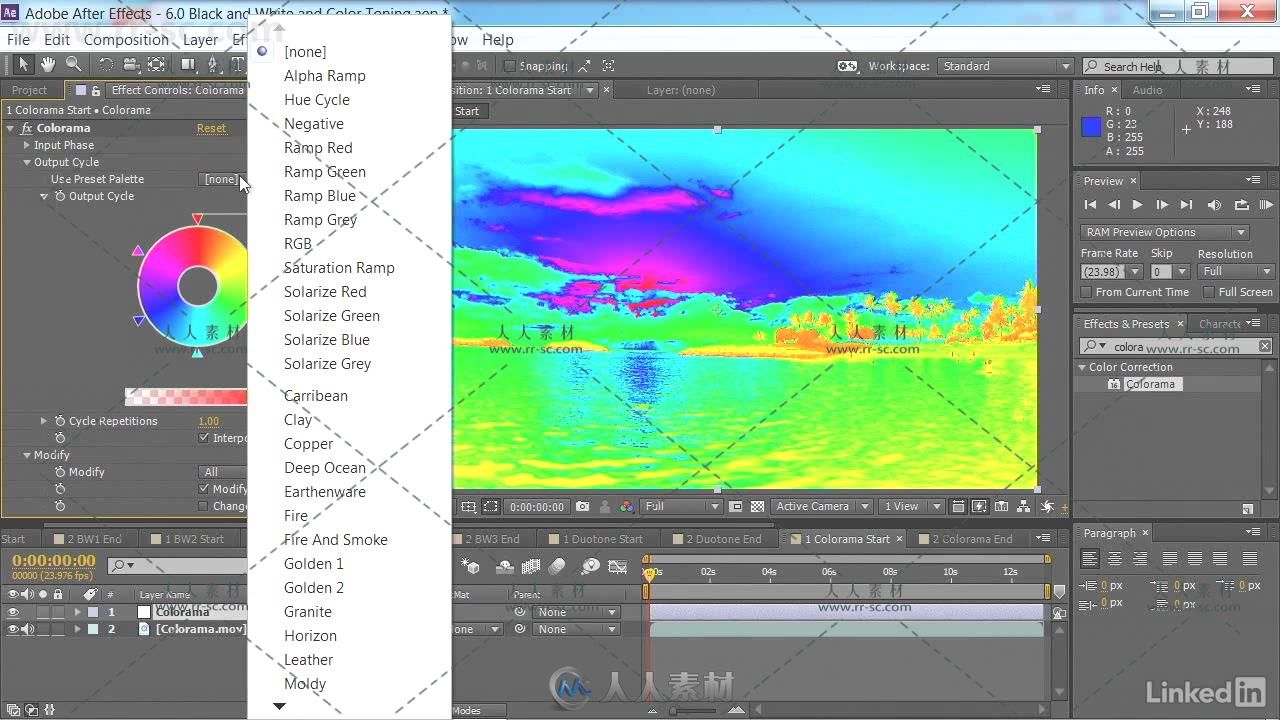The height and width of the screenshot is (720, 1280).
Task: Click the Graph Editor timeline icon
Action: [618, 567]
